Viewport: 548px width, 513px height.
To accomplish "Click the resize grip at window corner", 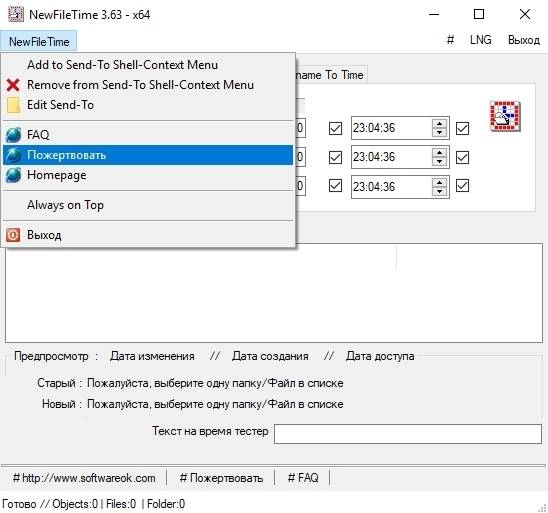I will pos(543,508).
